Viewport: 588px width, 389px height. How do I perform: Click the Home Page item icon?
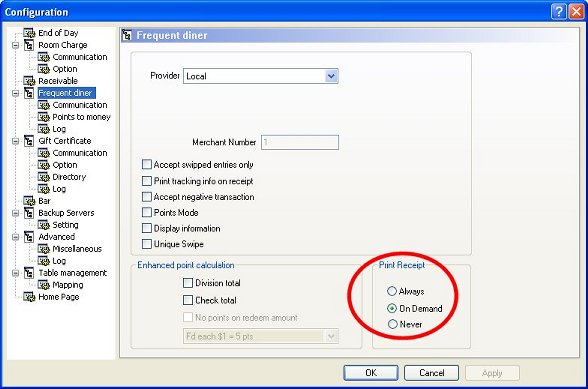[29, 297]
